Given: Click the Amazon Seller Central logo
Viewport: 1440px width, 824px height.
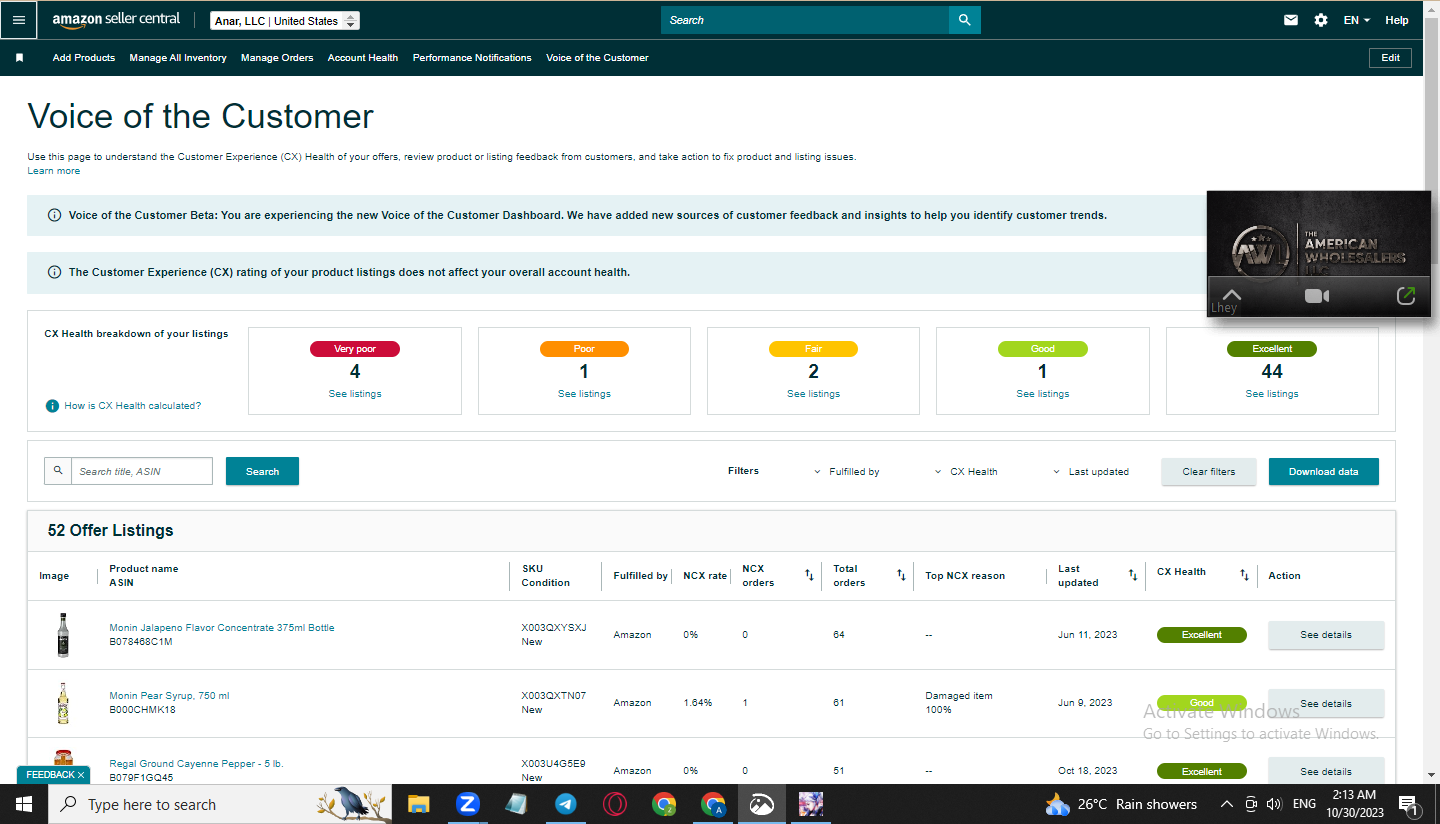Looking at the screenshot, I should click(116, 20).
